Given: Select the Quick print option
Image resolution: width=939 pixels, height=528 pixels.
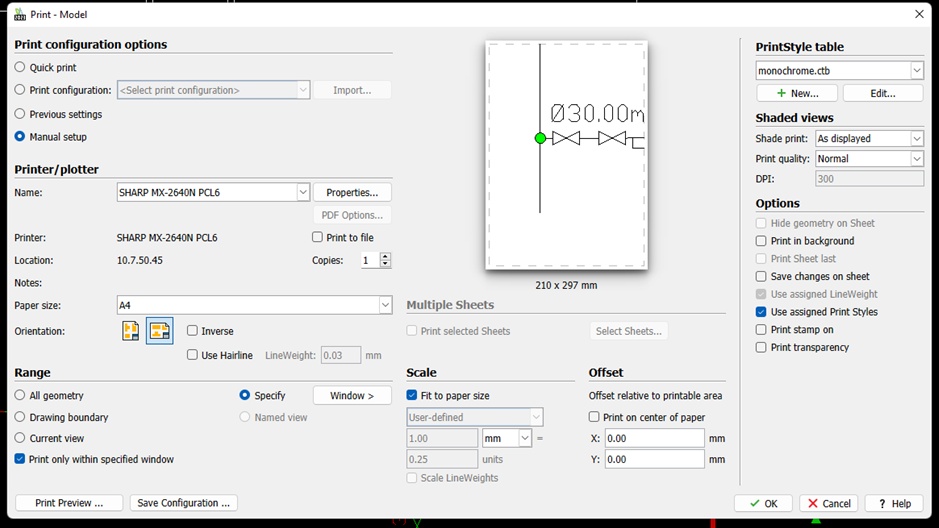Looking at the screenshot, I should coord(20,67).
